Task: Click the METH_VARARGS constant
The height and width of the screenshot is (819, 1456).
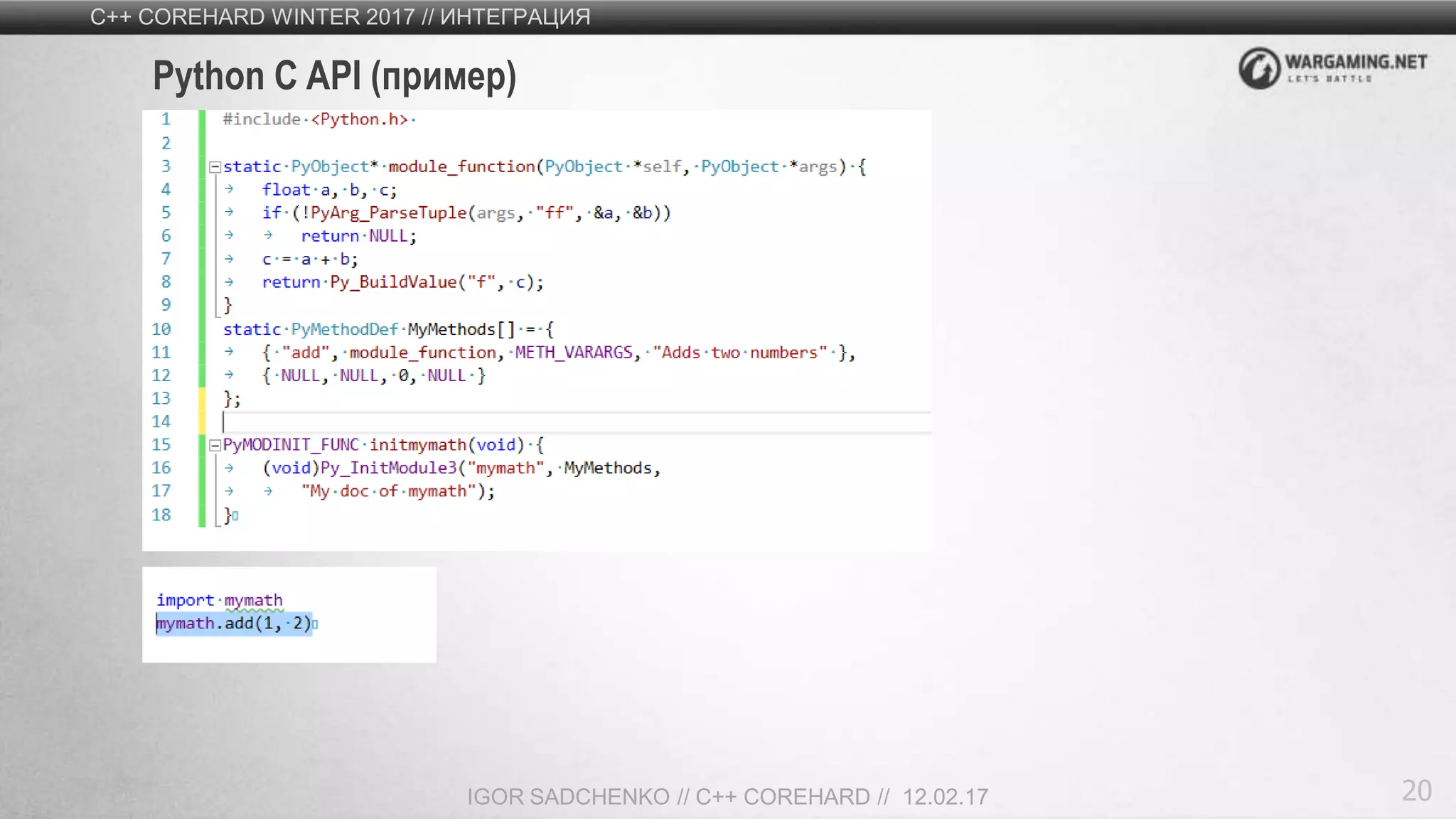Action: click(x=573, y=353)
